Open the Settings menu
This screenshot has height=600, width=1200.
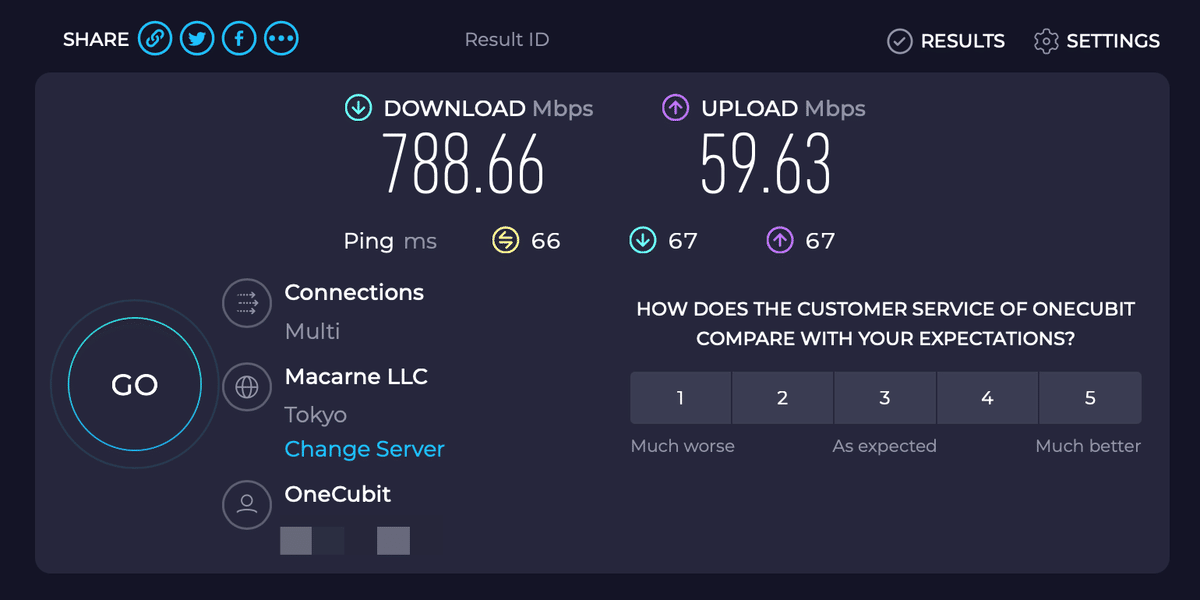(1097, 41)
